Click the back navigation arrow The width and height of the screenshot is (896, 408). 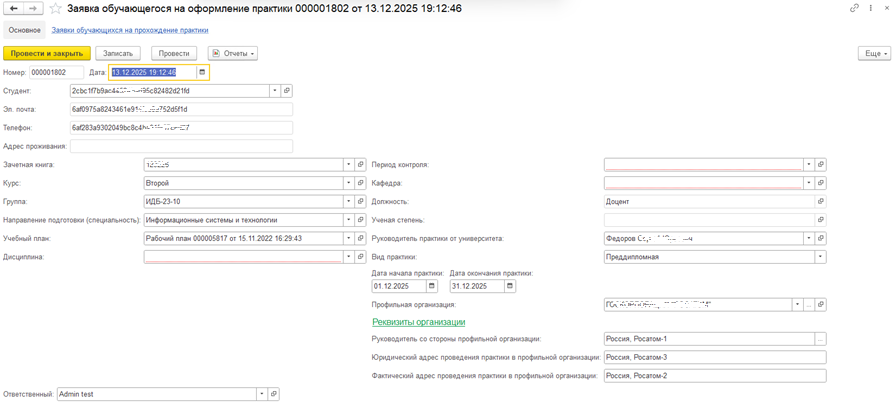point(13,9)
